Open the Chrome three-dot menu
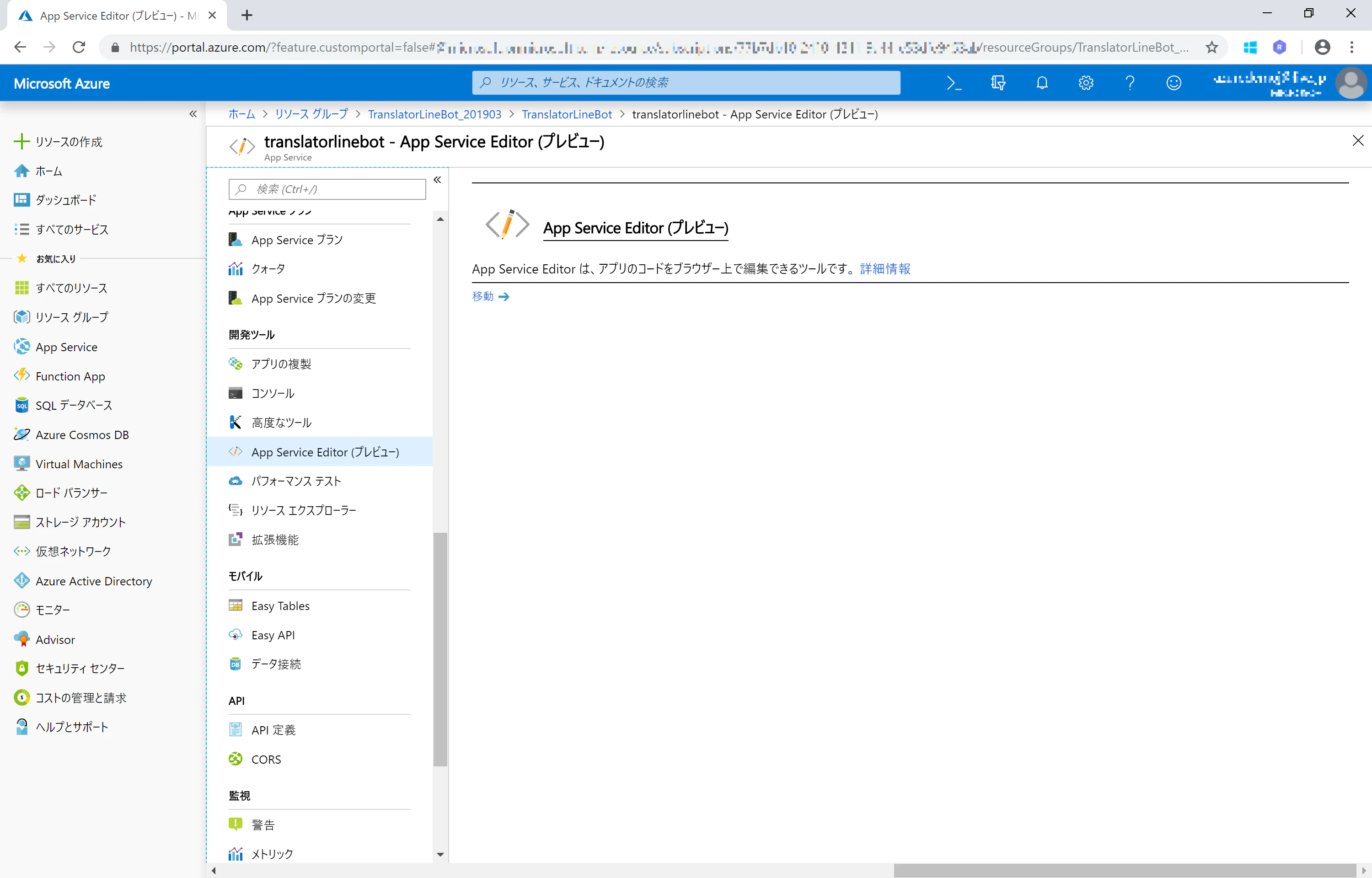1372x878 pixels. pos(1351,47)
